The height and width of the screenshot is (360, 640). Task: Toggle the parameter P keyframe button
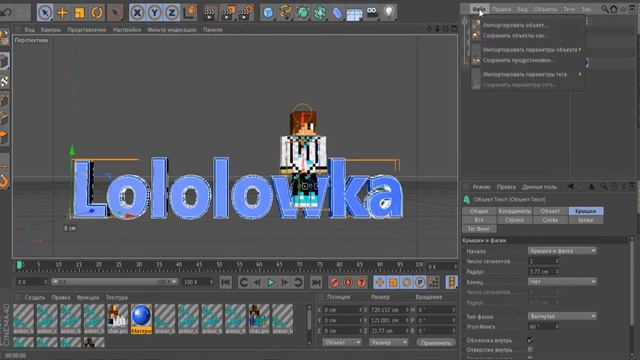tap(420, 282)
